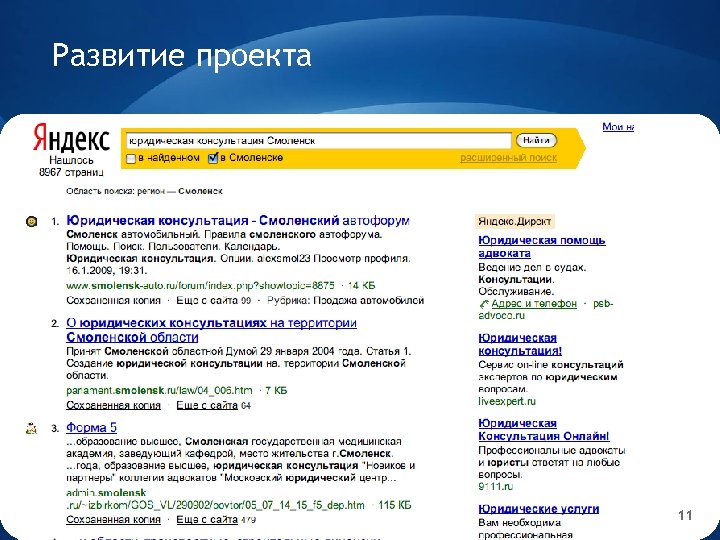Open the 'расширенный поиск' link
The image size is (720, 540).
click(508, 158)
